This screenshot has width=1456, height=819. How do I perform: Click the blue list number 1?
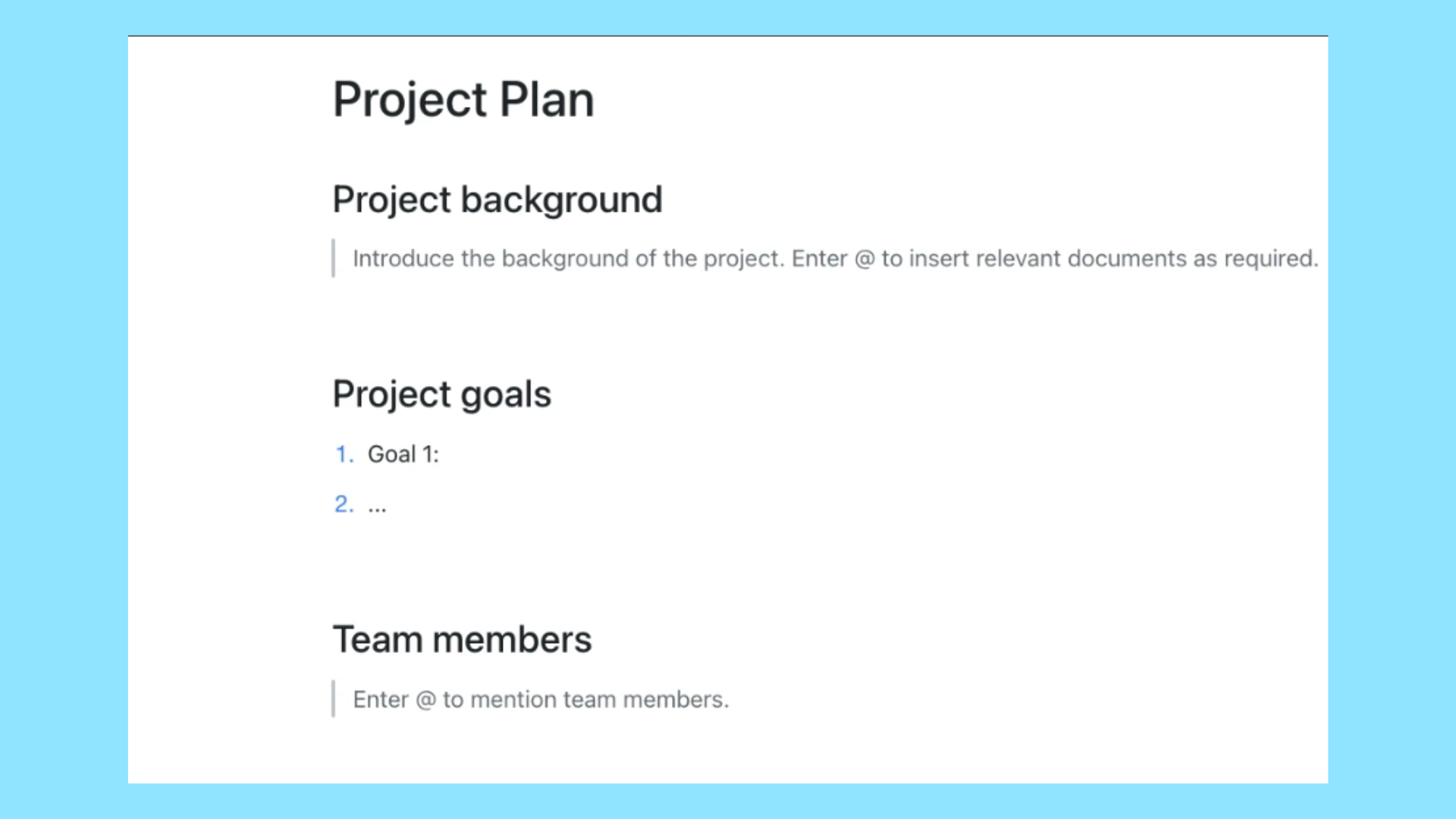click(x=344, y=454)
